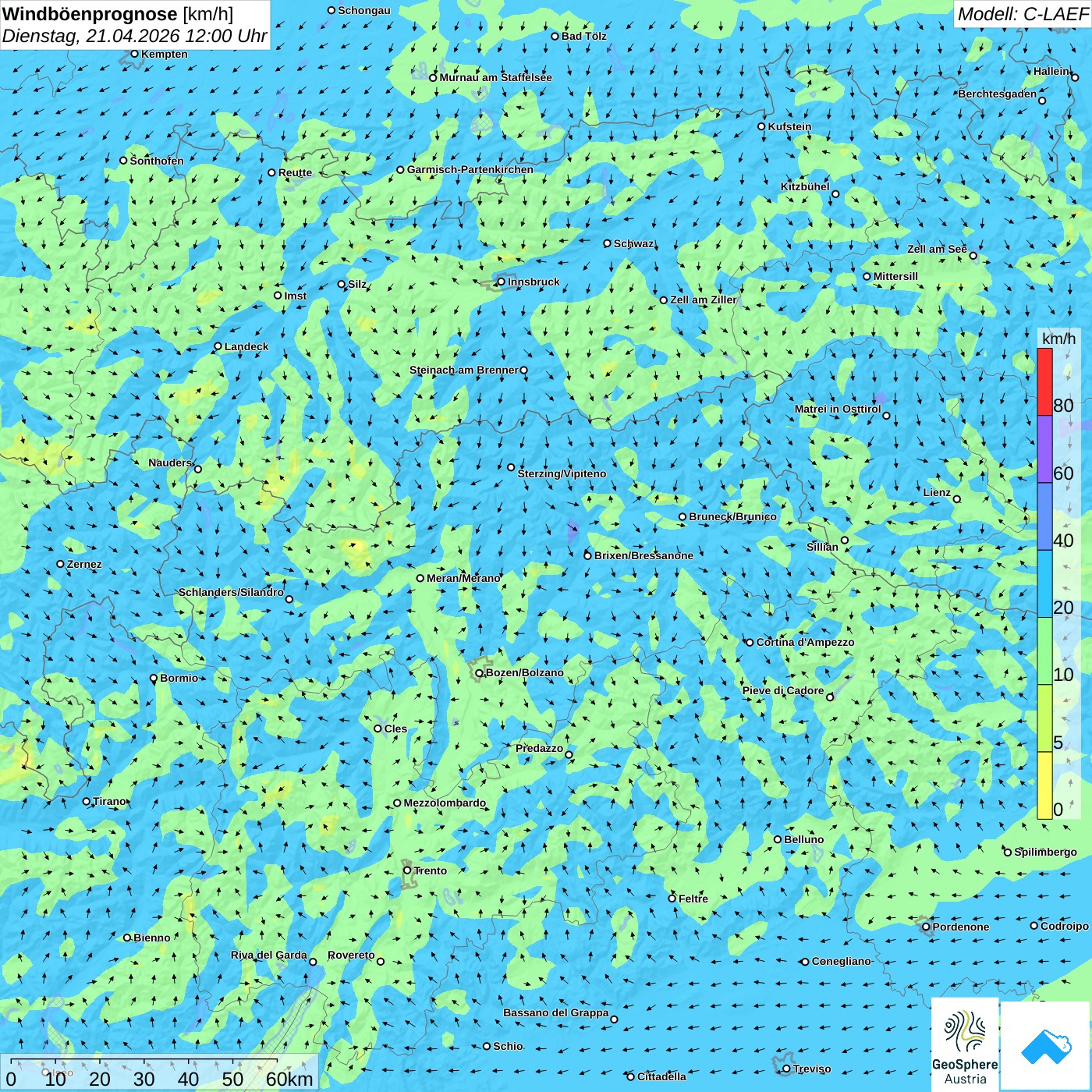
Task: Click the 'Steinach am Brenner' label
Action: [463, 370]
